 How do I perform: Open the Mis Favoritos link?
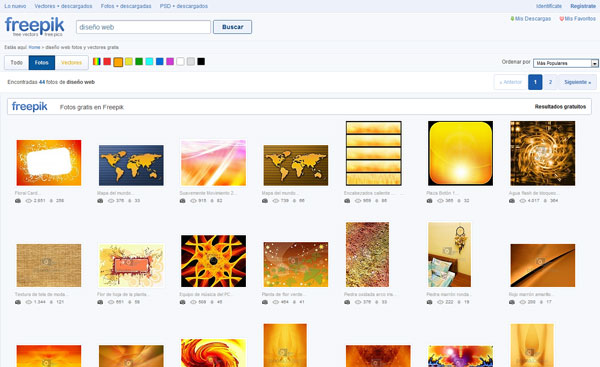[580, 18]
